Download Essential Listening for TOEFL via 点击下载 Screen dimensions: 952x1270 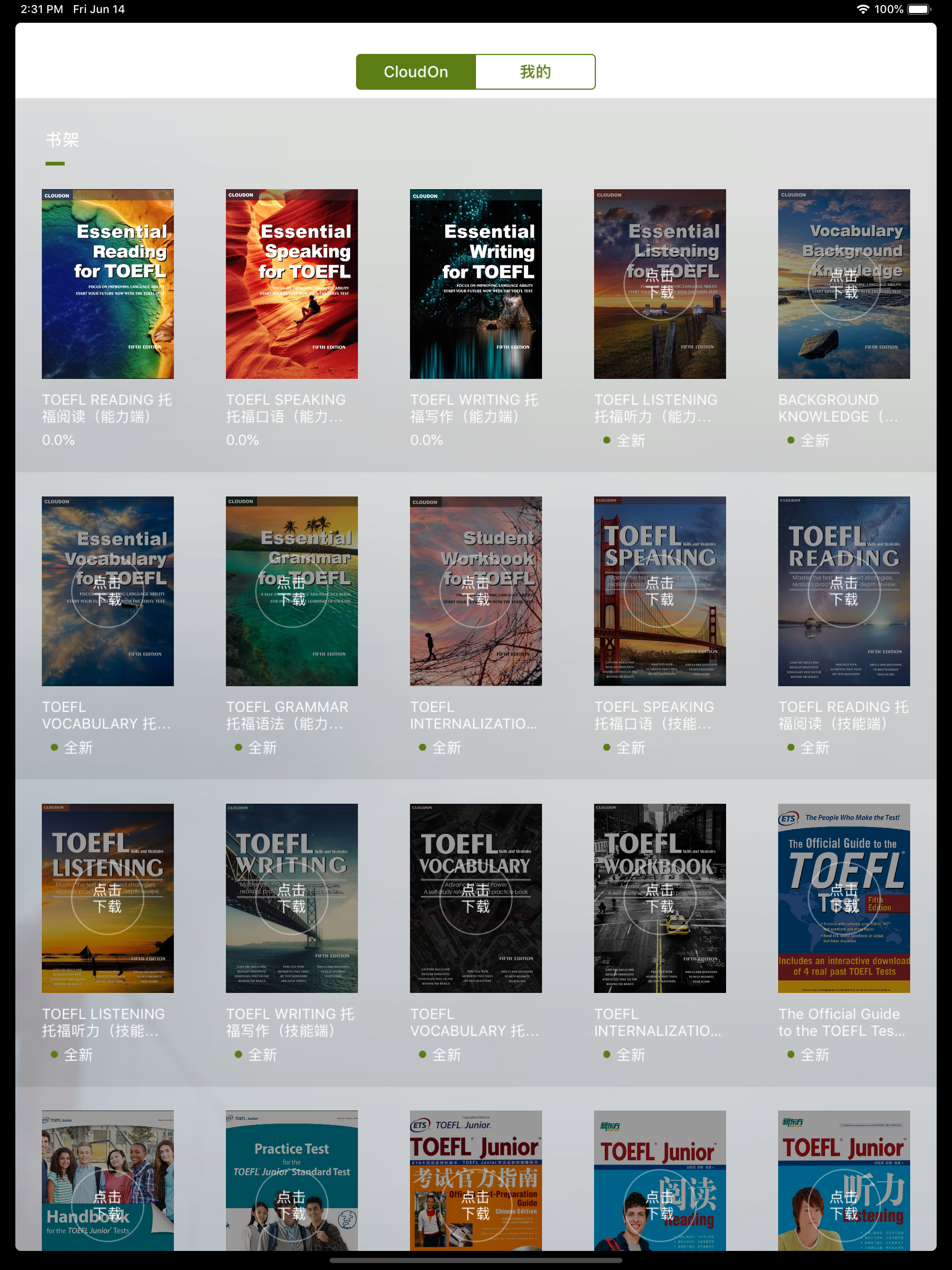(660, 284)
